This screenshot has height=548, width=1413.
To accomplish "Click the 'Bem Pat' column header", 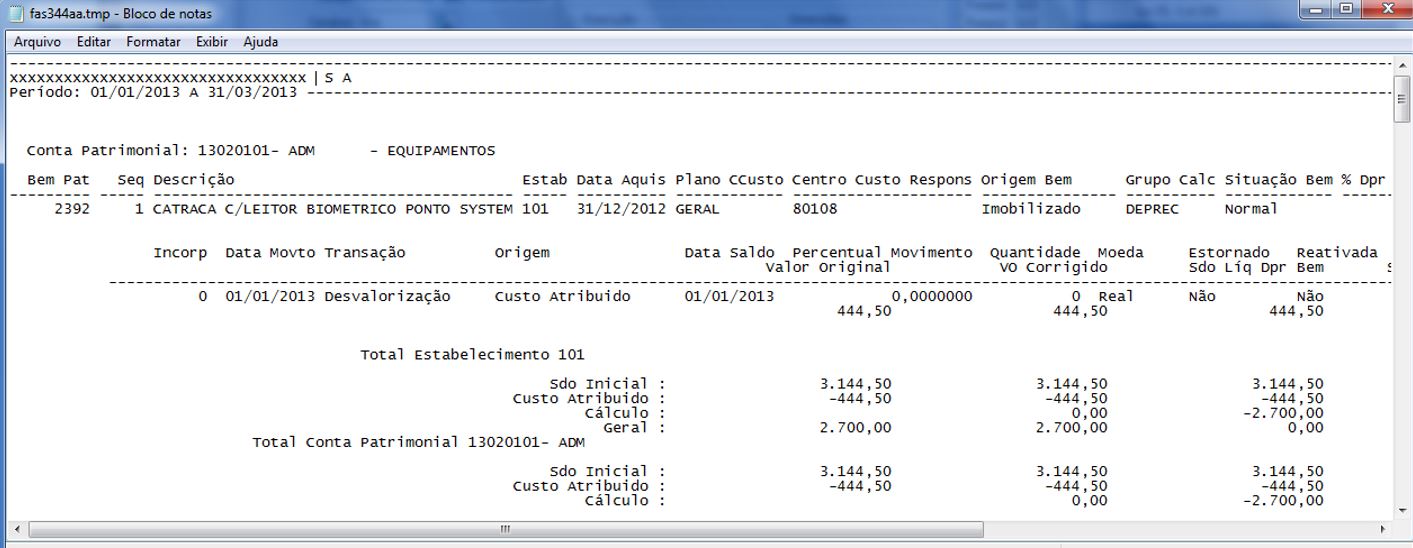I will (58, 180).
